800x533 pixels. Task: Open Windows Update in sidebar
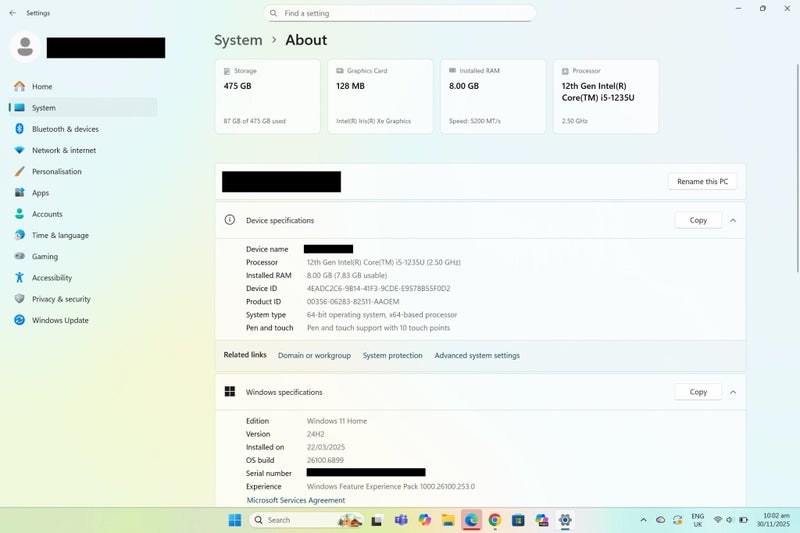tap(60, 321)
